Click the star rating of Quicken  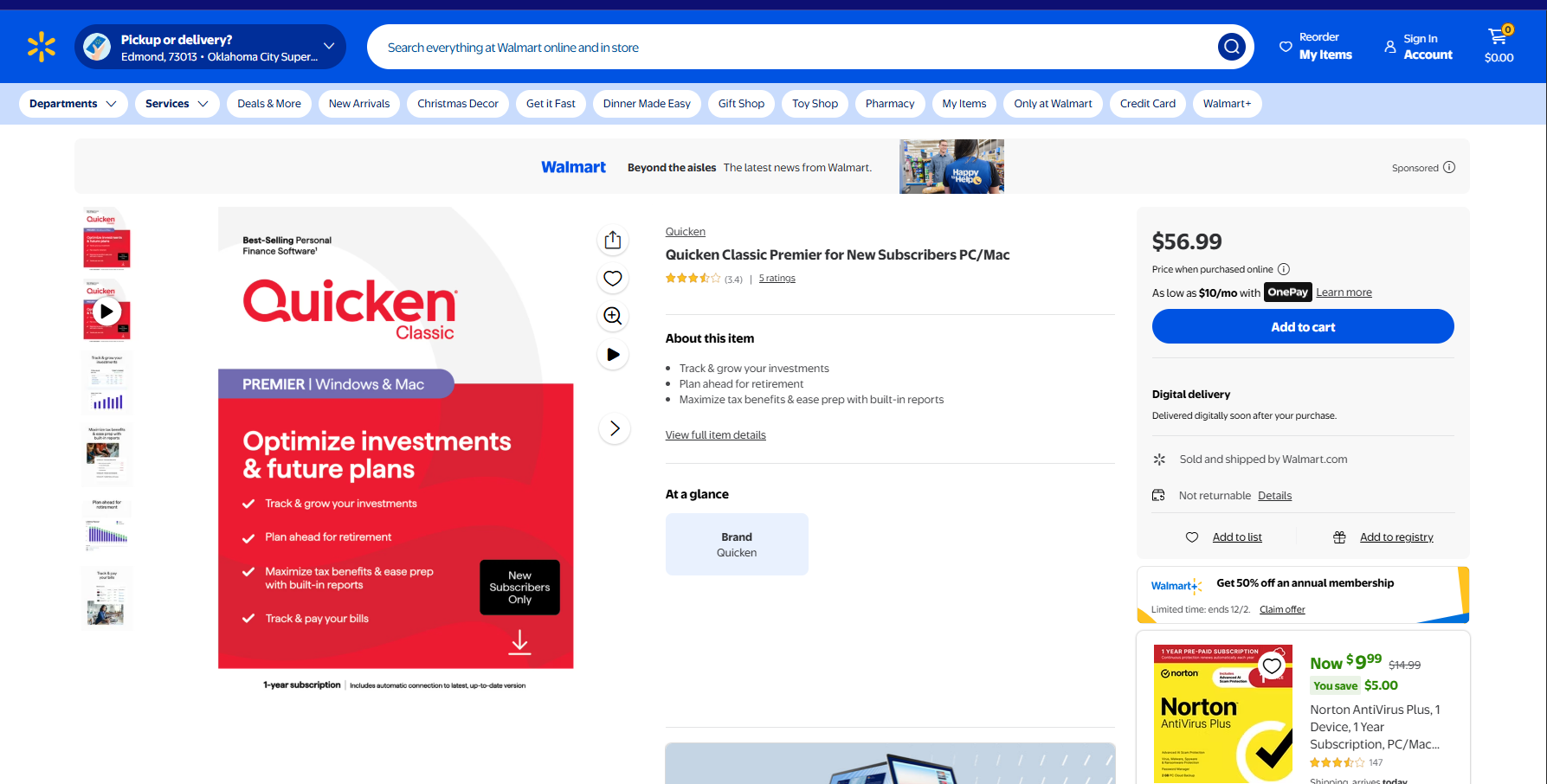[x=693, y=279]
